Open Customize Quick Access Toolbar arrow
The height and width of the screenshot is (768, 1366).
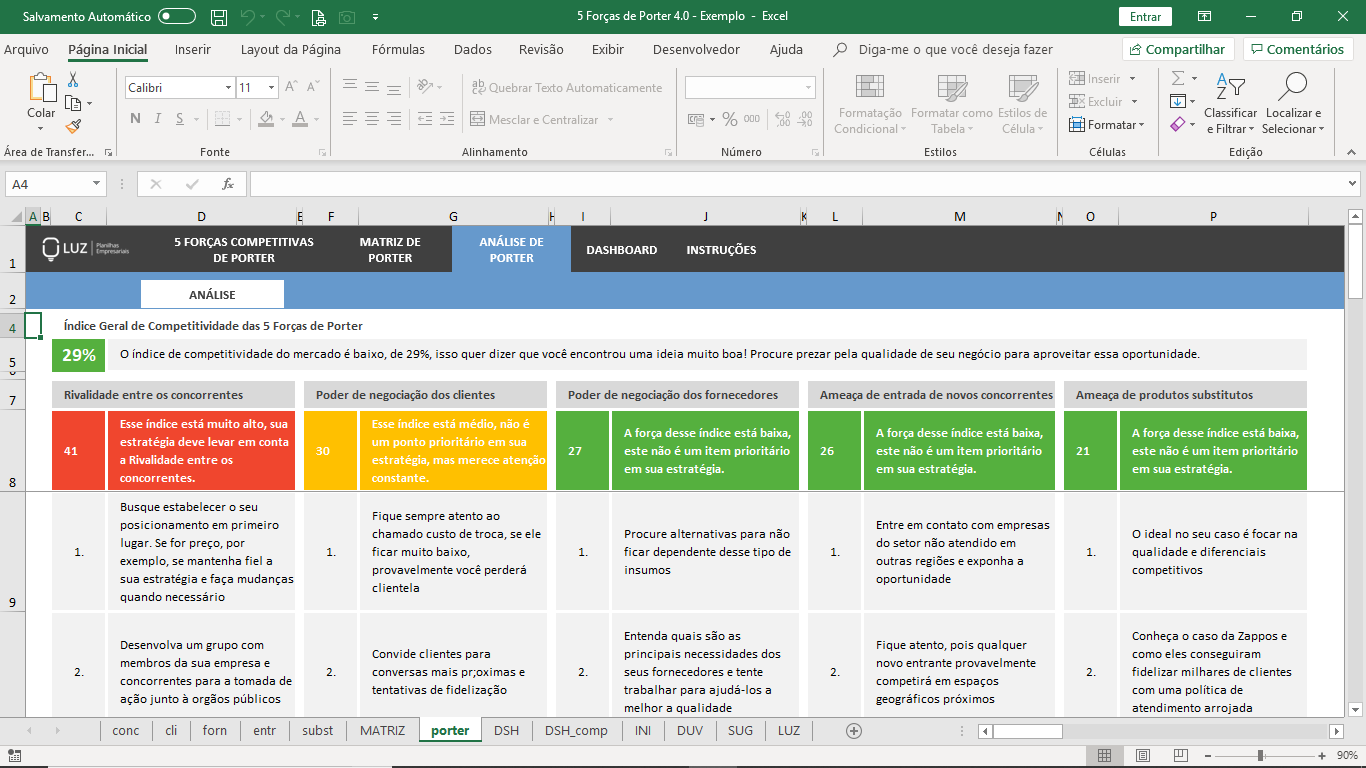tap(375, 17)
